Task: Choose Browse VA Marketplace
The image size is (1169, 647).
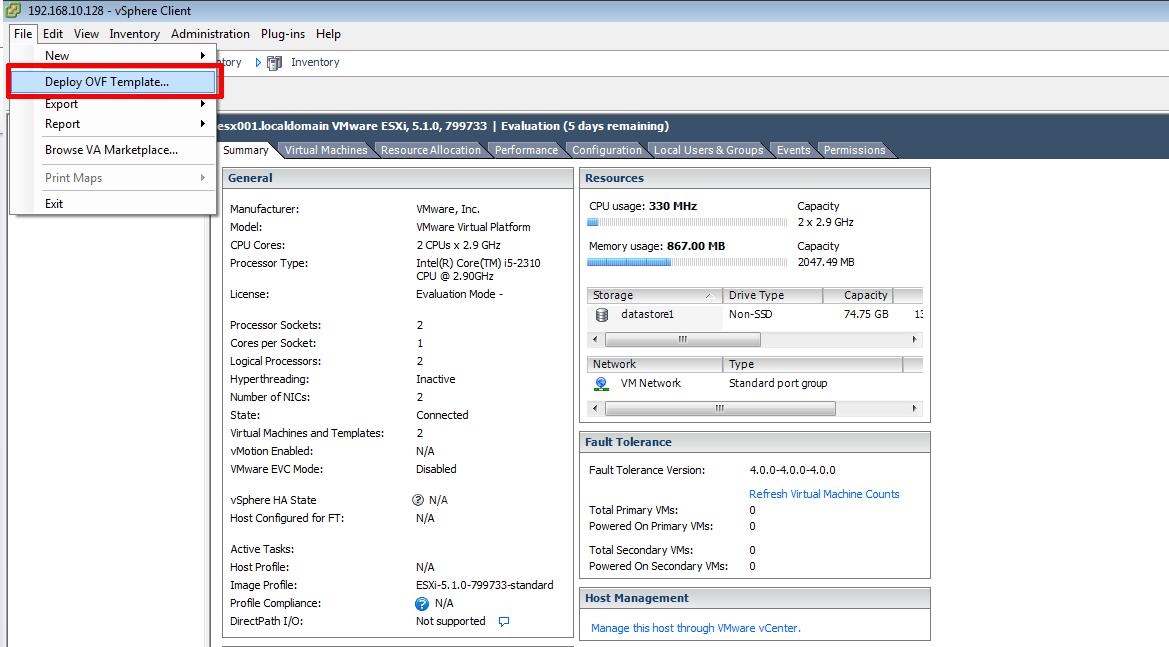Action: click(x=113, y=150)
